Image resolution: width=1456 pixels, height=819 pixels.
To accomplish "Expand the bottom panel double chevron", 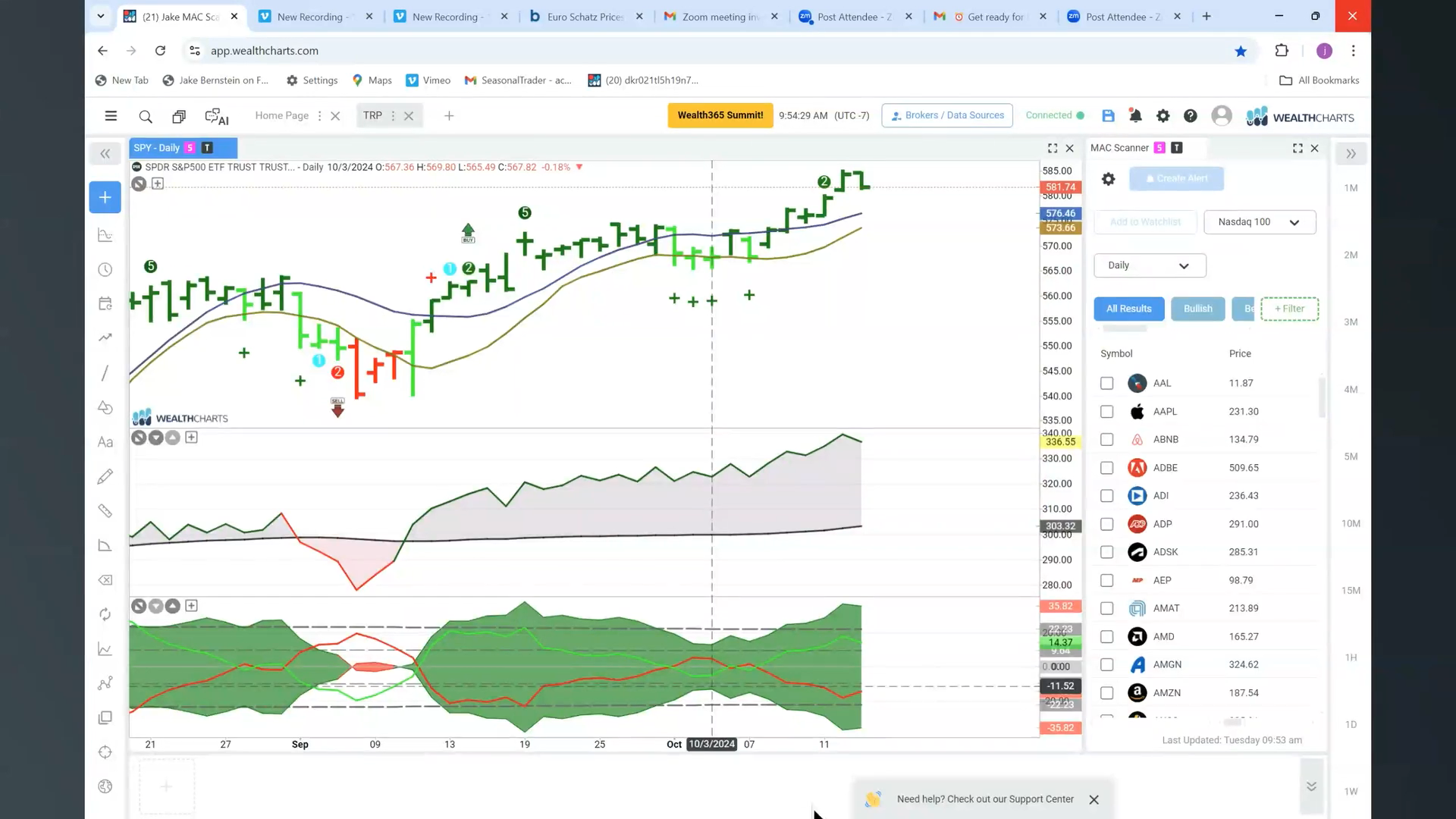I will [1311, 786].
